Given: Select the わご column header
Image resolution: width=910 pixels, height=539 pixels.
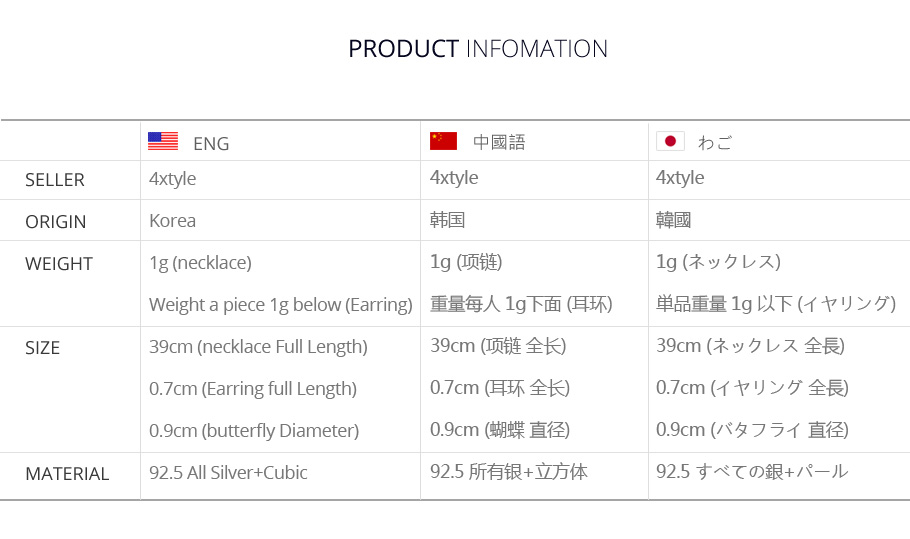Looking at the screenshot, I should pyautogui.click(x=715, y=142).
